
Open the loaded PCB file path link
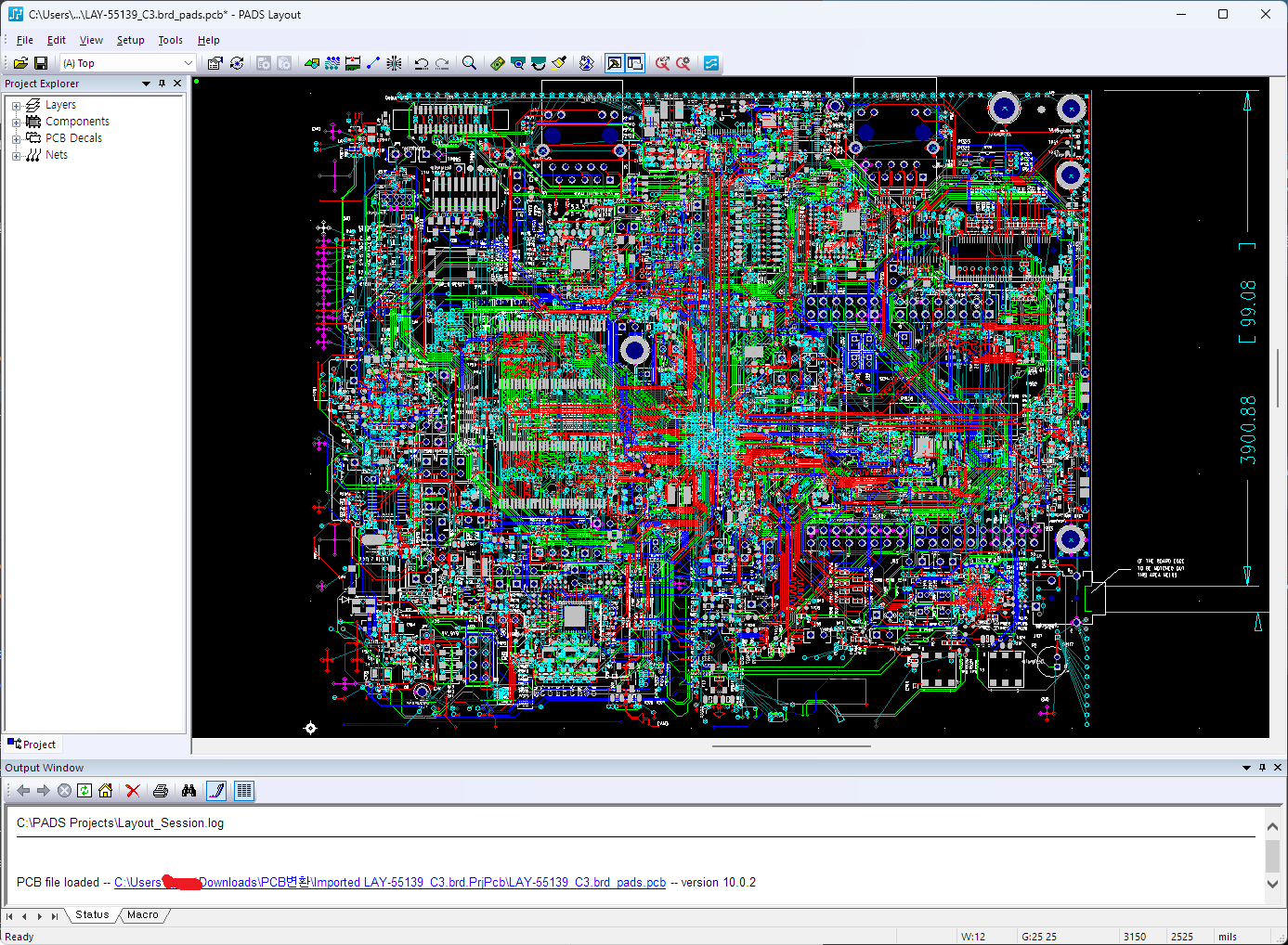click(x=390, y=883)
